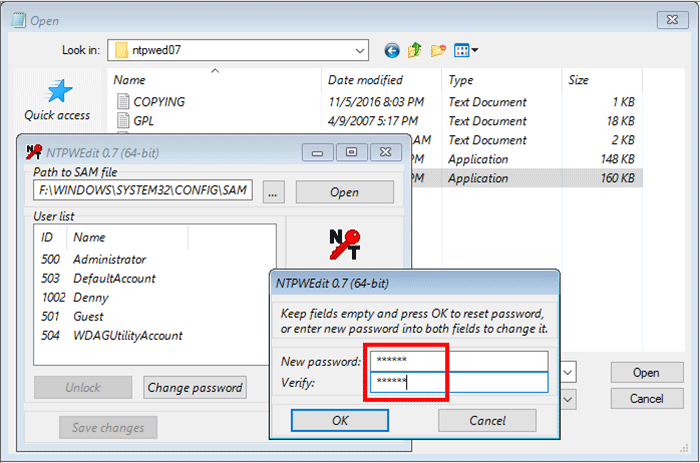
Task: Expand the file name combo box arrow
Action: point(568,372)
